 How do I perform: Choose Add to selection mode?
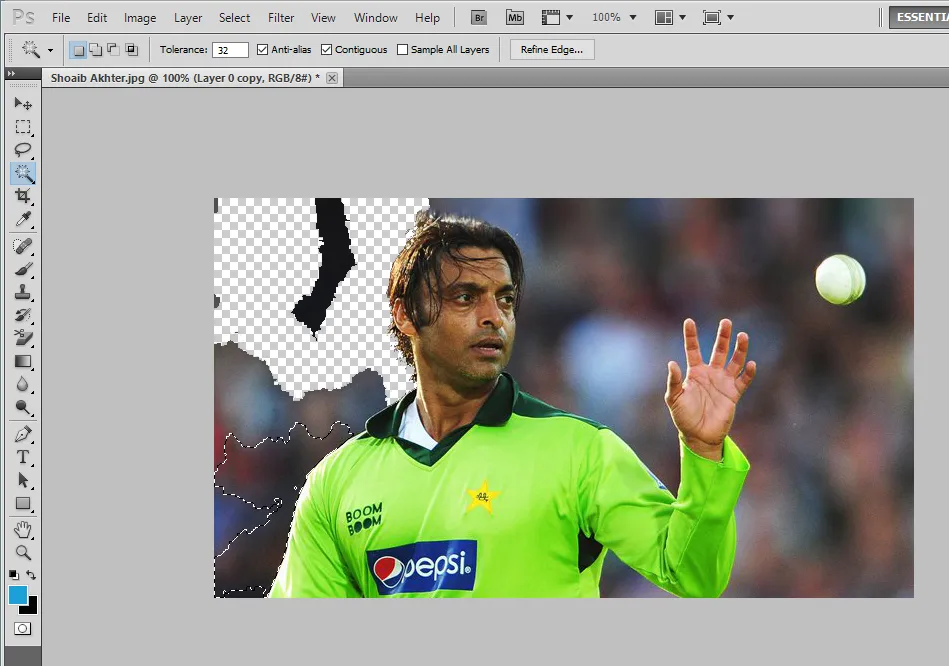[96, 50]
